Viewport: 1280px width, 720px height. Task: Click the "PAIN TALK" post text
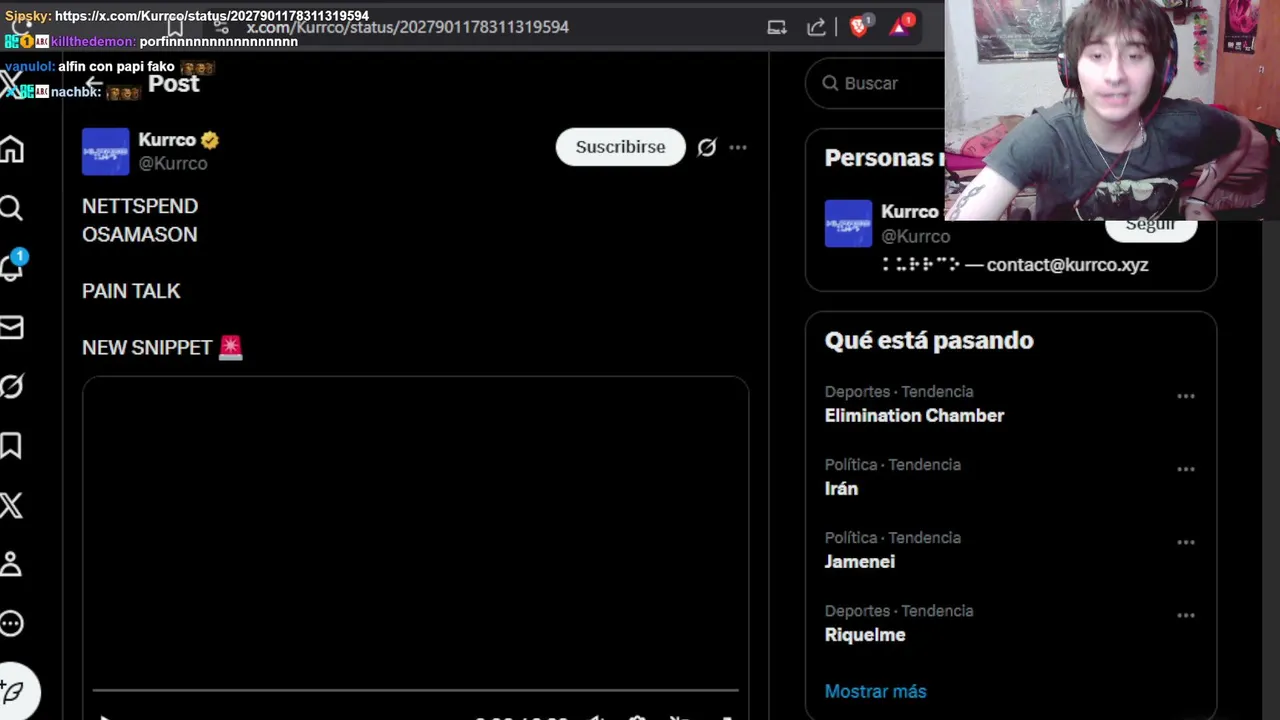[131, 291]
